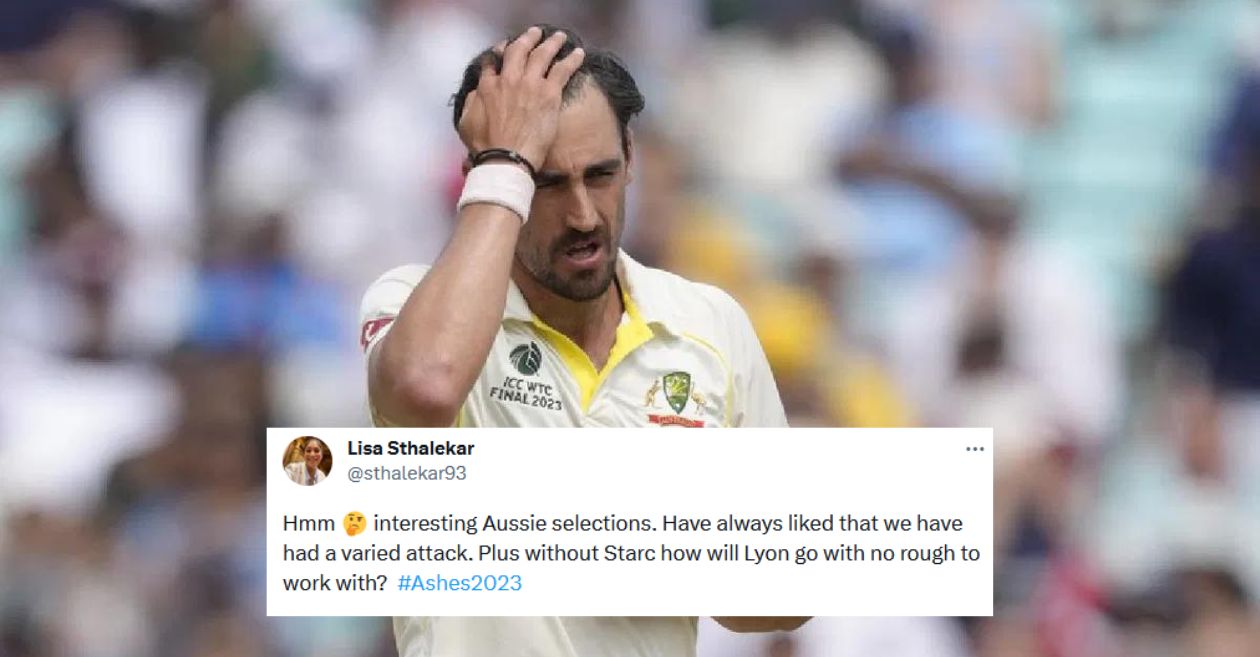Click the white wristband on the player's wrist
The image size is (1260, 657).
tap(497, 189)
